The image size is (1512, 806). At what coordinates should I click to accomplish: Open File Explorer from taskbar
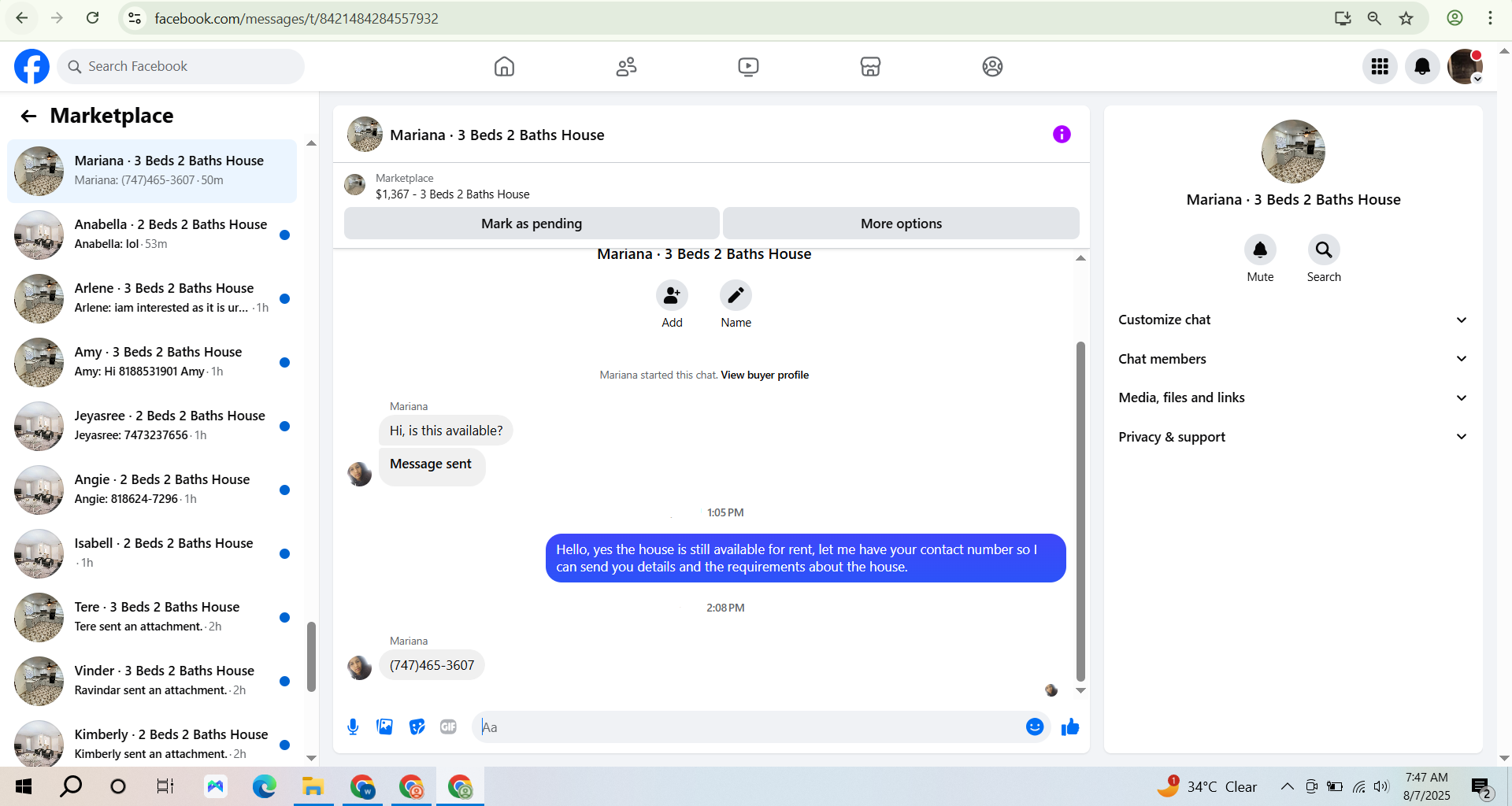313,786
